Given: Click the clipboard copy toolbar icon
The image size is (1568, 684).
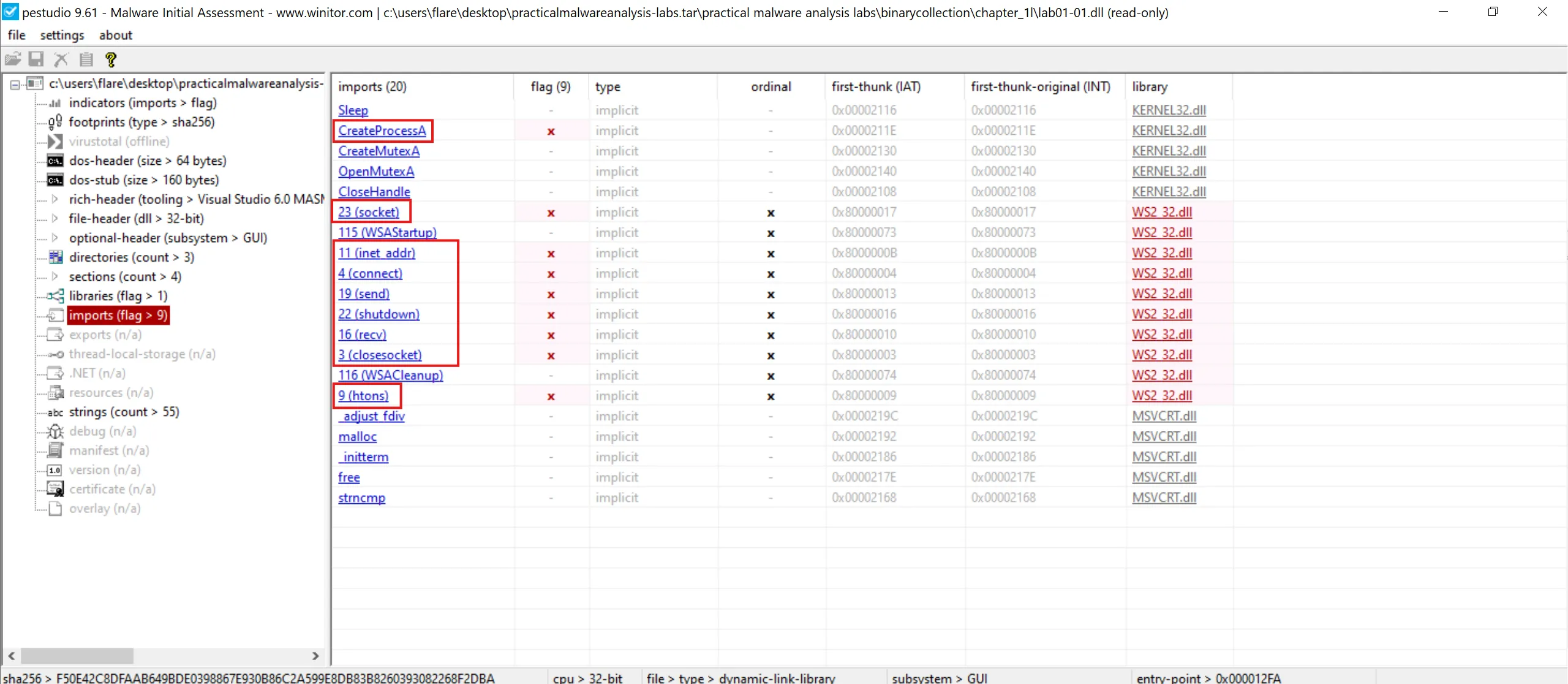Looking at the screenshot, I should click(x=86, y=59).
